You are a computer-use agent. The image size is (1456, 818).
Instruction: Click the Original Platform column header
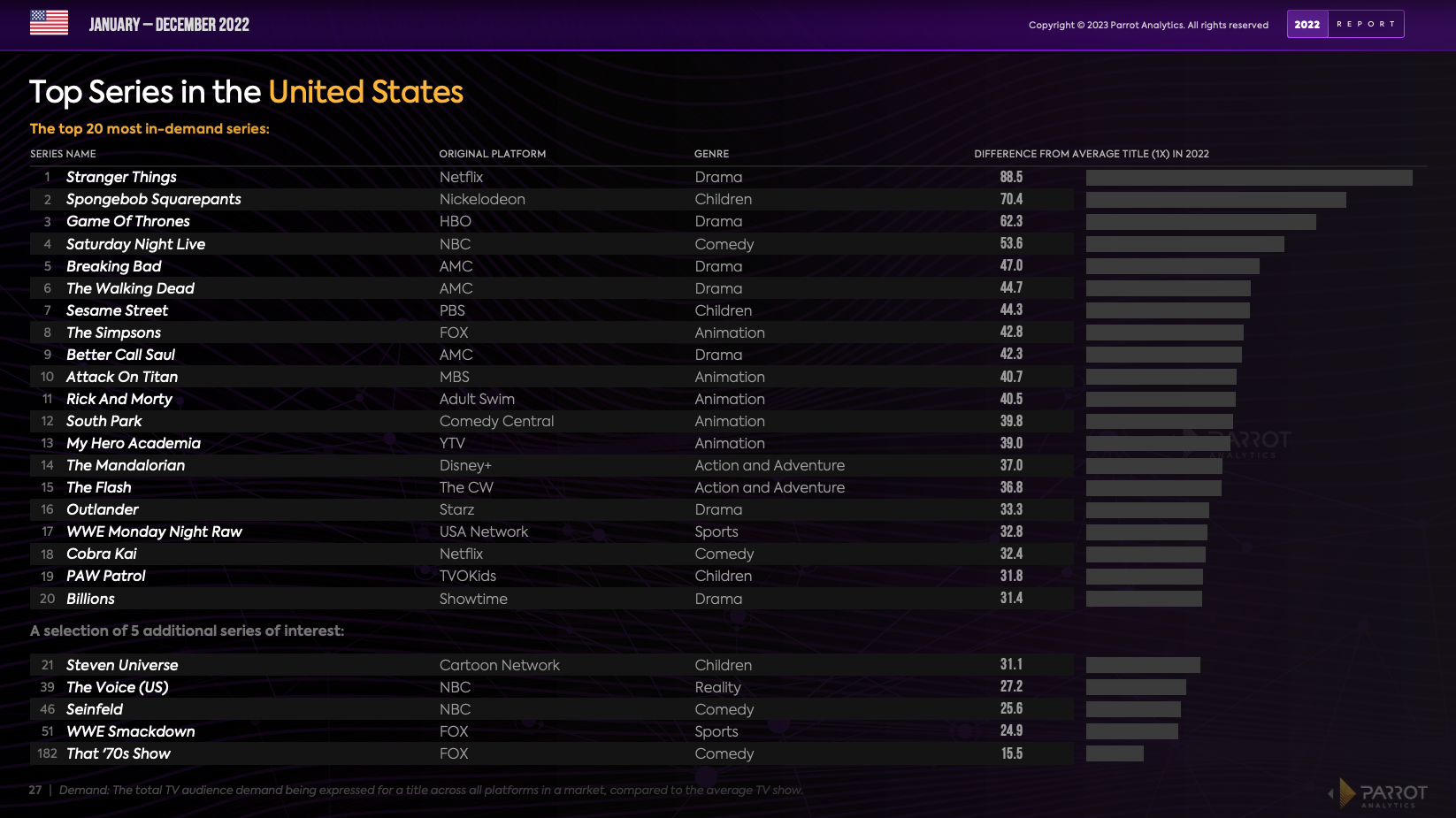[x=492, y=154]
